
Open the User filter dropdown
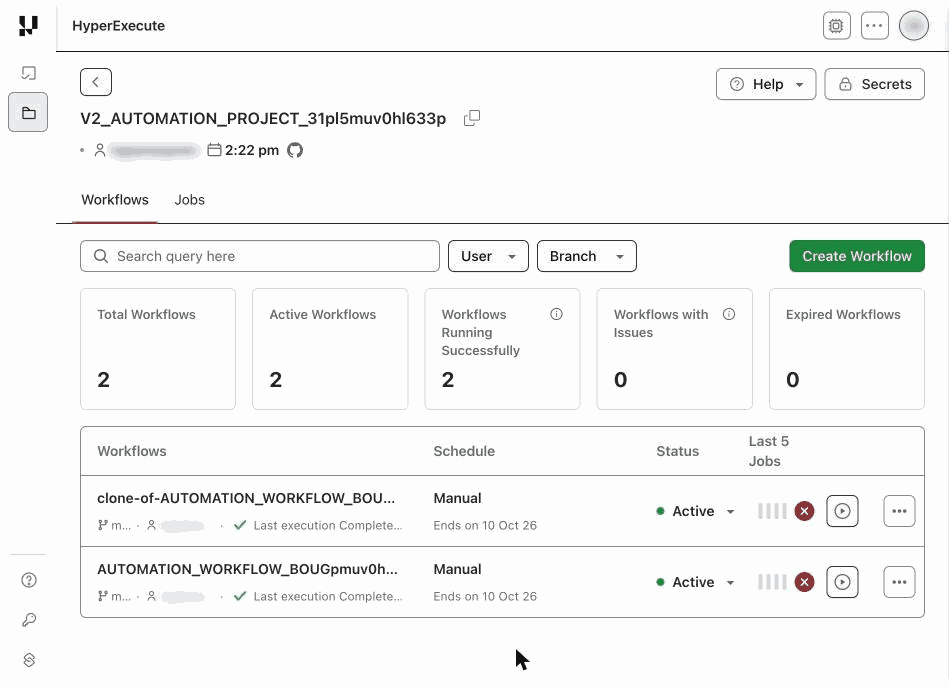coord(488,256)
